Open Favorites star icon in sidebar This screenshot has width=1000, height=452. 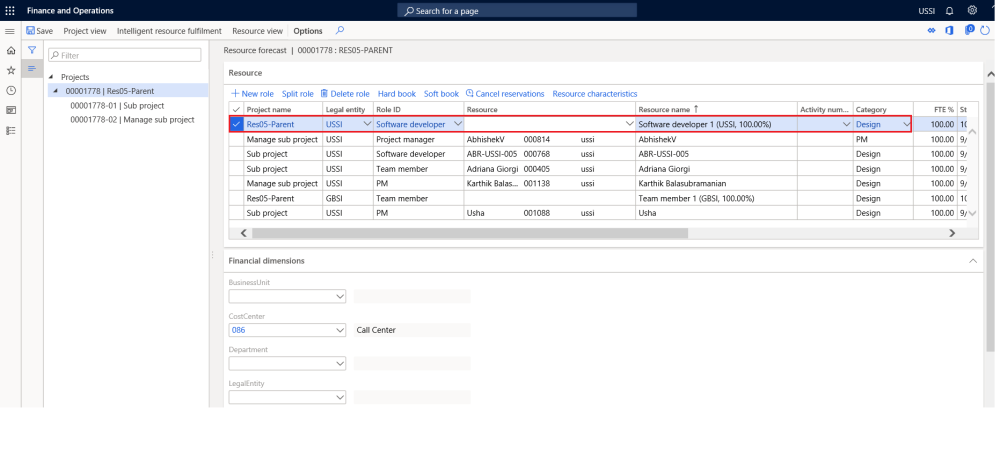click(x=11, y=71)
